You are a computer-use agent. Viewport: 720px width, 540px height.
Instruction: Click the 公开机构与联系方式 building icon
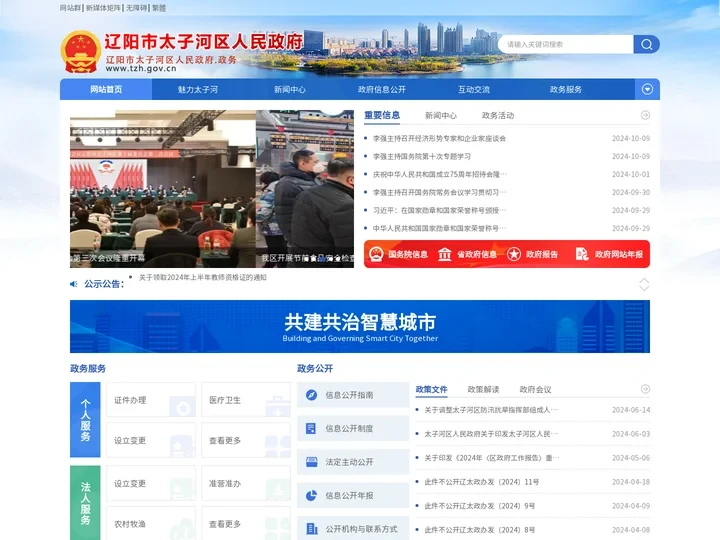coord(312,529)
